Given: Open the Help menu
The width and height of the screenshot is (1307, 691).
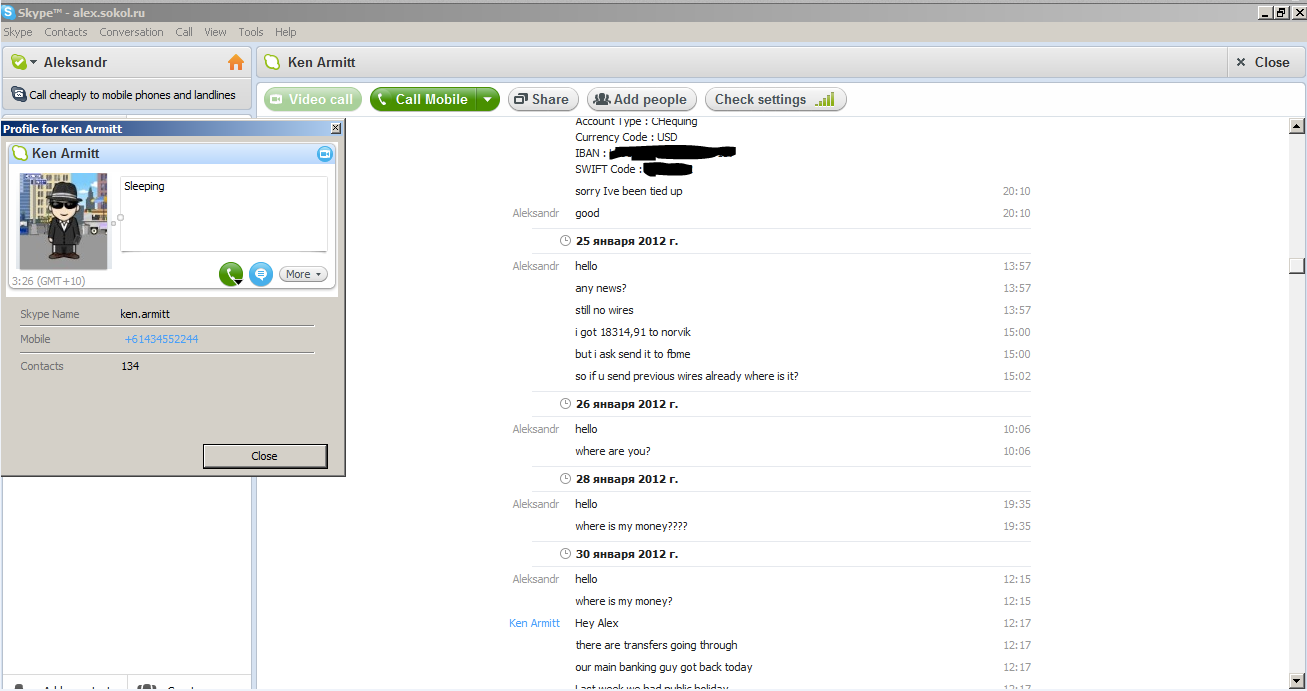Looking at the screenshot, I should 286,32.
